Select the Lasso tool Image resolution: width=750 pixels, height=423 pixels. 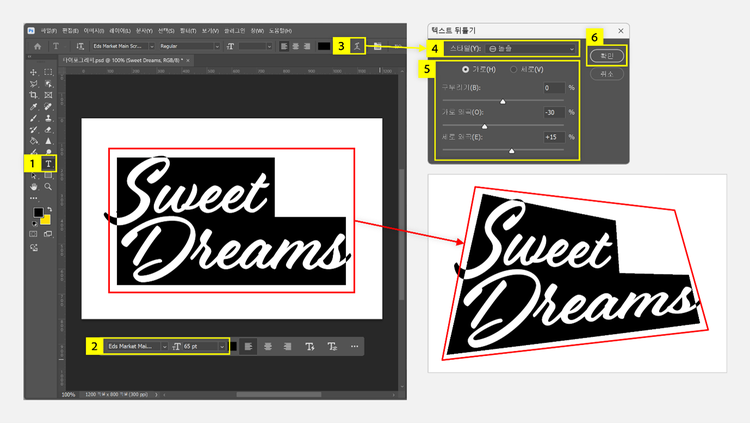33,84
